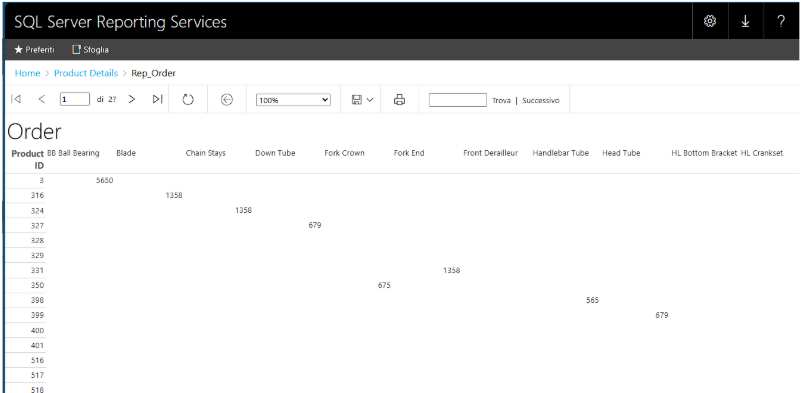Go back to the parent report
807x393 pixels.
pos(226,100)
